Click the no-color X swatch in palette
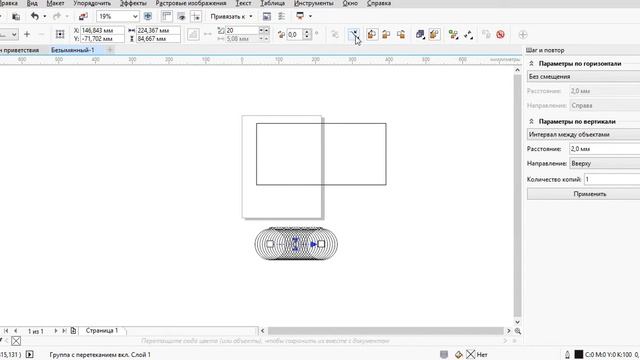Image resolution: width=640 pixels, height=360 pixels. [x=16, y=341]
